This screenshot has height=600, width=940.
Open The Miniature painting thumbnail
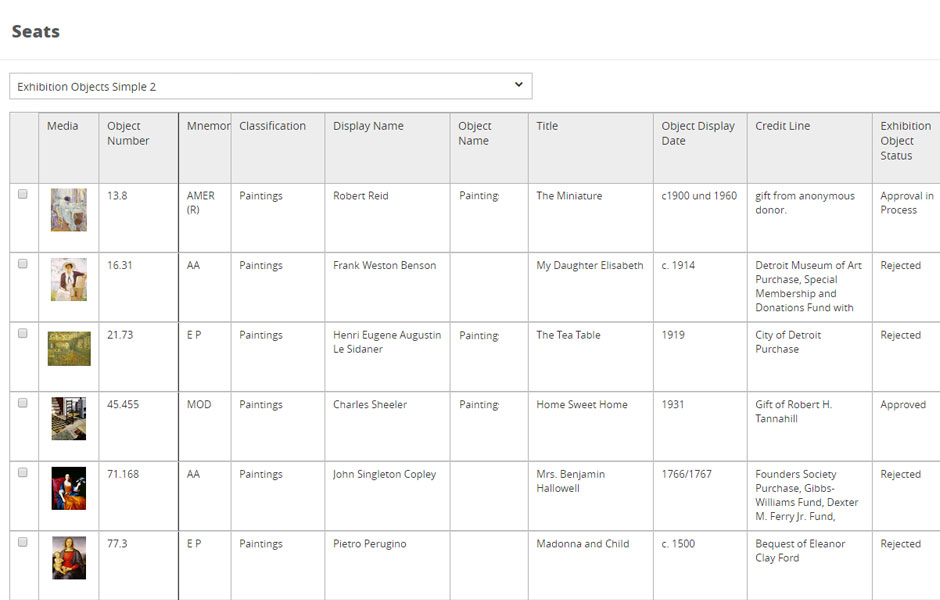point(69,210)
